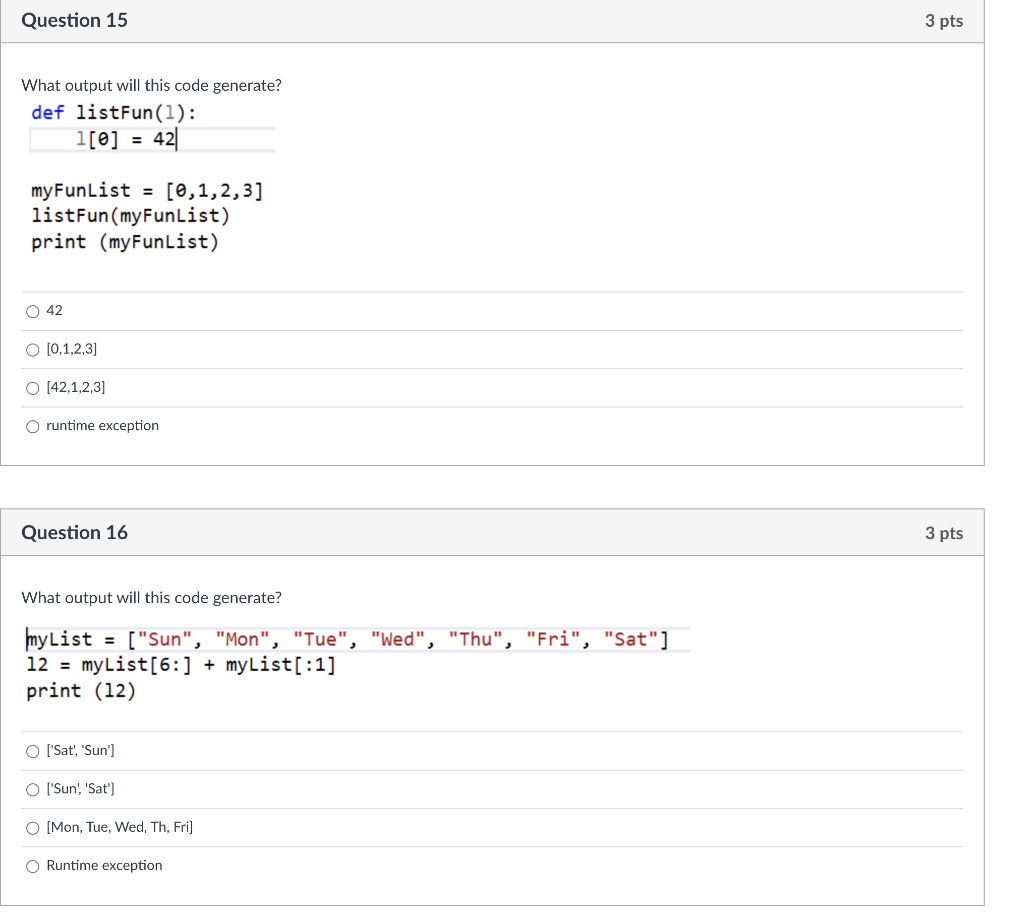This screenshot has width=1024, height=920.
Task: Select 'Runtime exception' for Question 16
Action: click(33, 865)
